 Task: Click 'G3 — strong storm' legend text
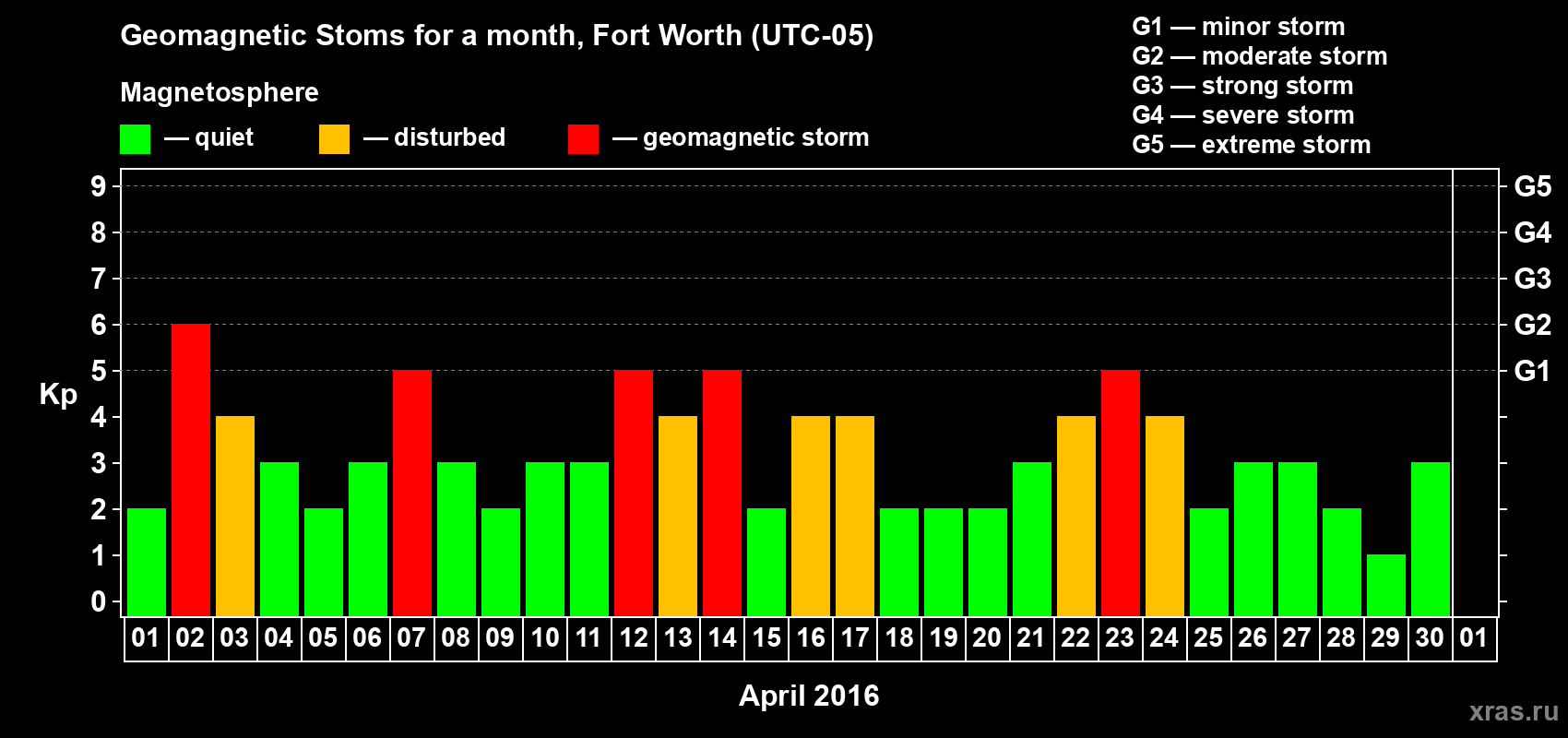click(1242, 86)
